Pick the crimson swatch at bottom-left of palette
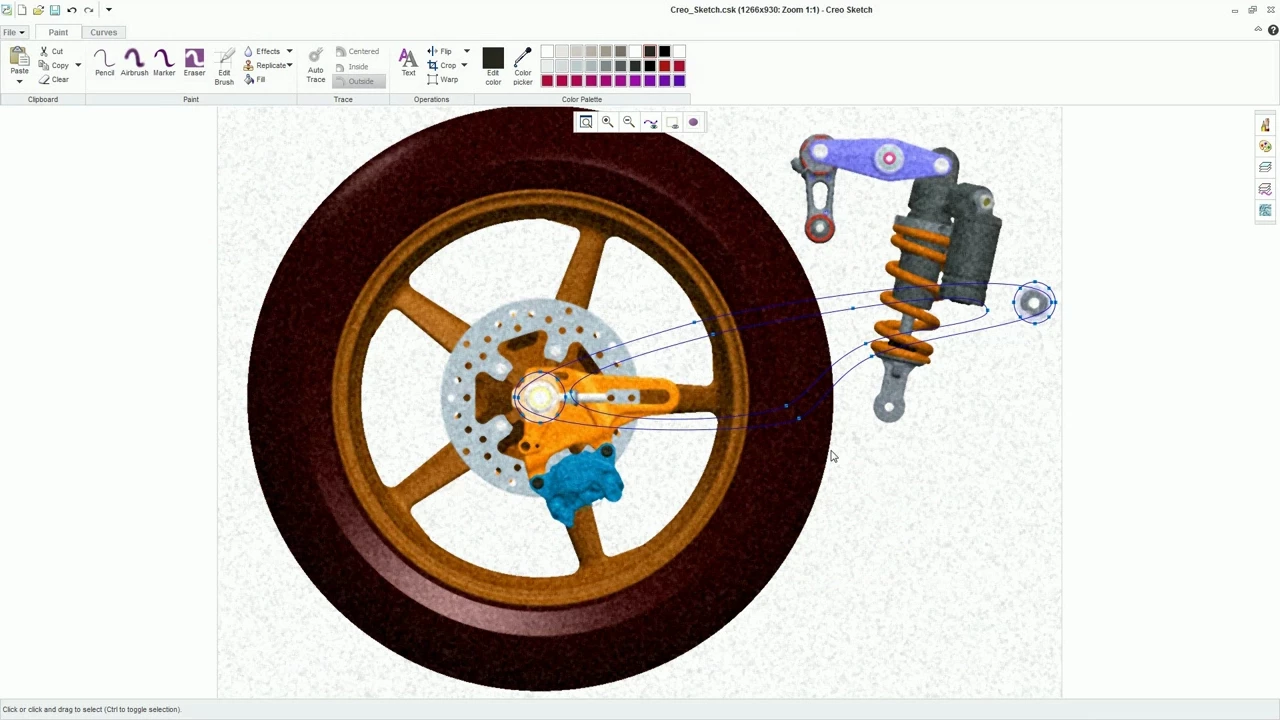1280x720 pixels. pyautogui.click(x=547, y=80)
